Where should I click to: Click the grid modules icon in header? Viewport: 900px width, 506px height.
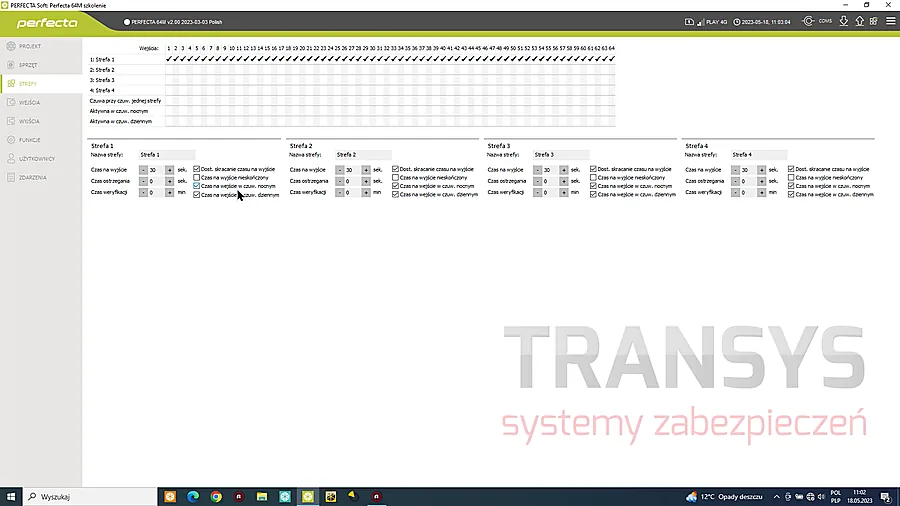874,21
